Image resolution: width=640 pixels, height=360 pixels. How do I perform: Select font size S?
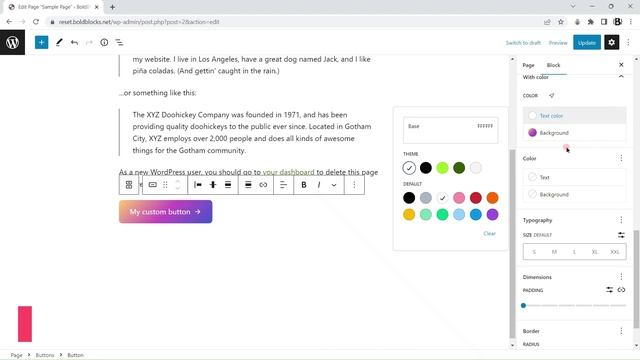tap(534, 252)
